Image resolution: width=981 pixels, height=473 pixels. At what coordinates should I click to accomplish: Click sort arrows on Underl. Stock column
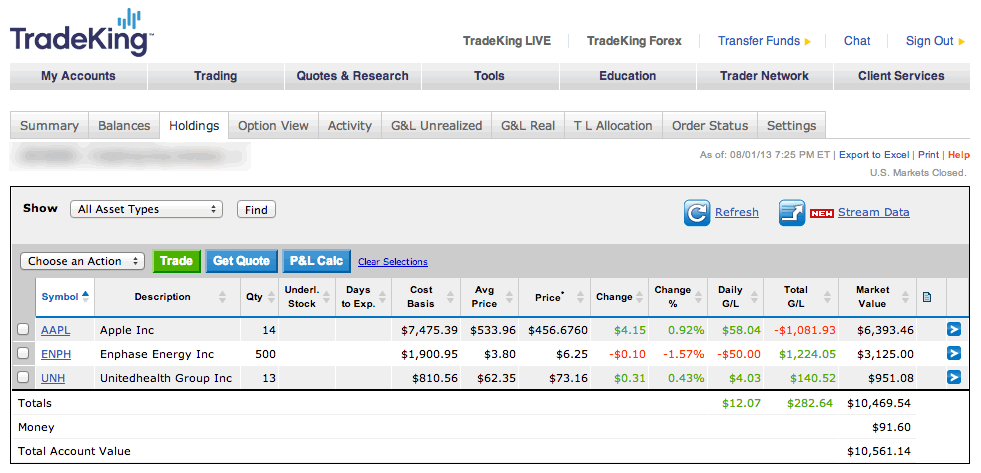326,297
